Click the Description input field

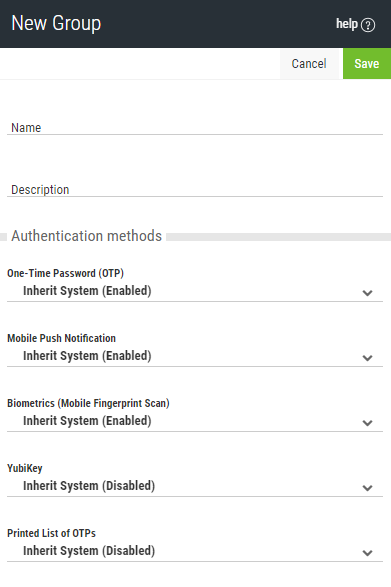click(195, 189)
